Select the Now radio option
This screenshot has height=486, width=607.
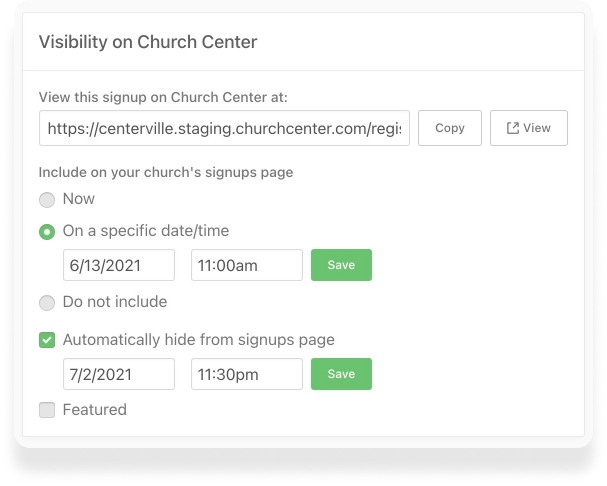[47, 200]
